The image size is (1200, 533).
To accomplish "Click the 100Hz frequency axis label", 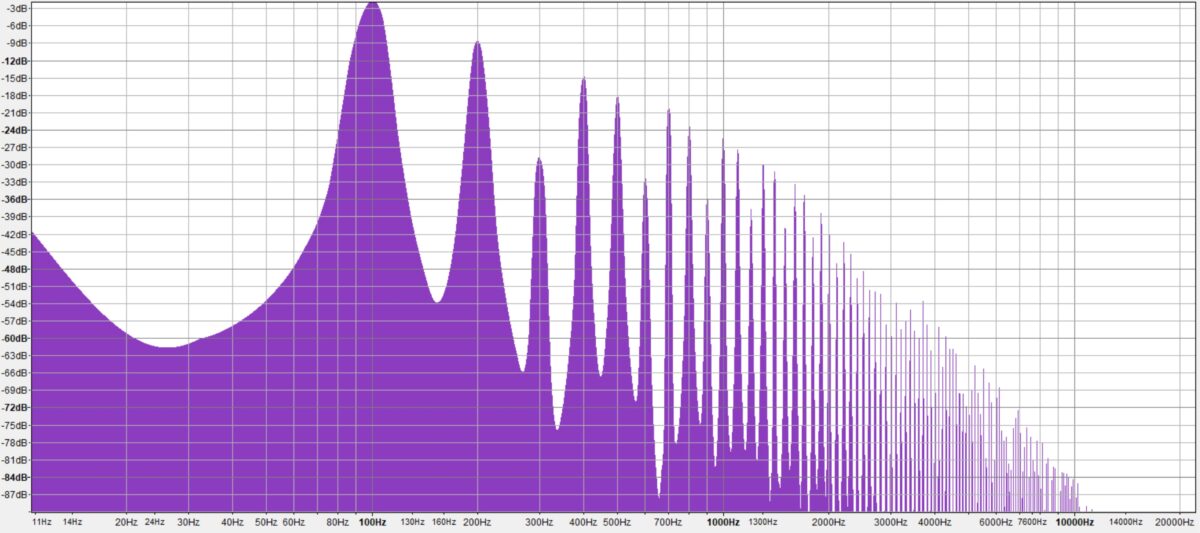I will (373, 522).
